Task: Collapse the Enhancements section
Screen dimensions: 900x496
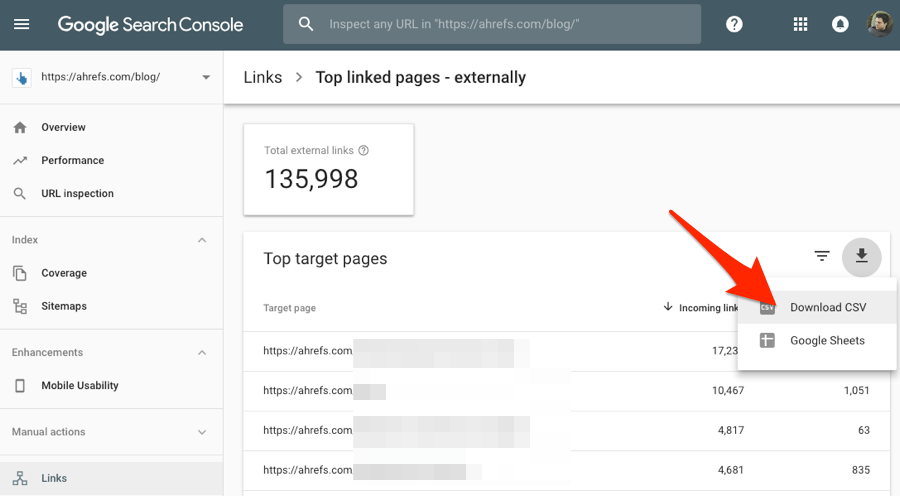Action: 202,352
